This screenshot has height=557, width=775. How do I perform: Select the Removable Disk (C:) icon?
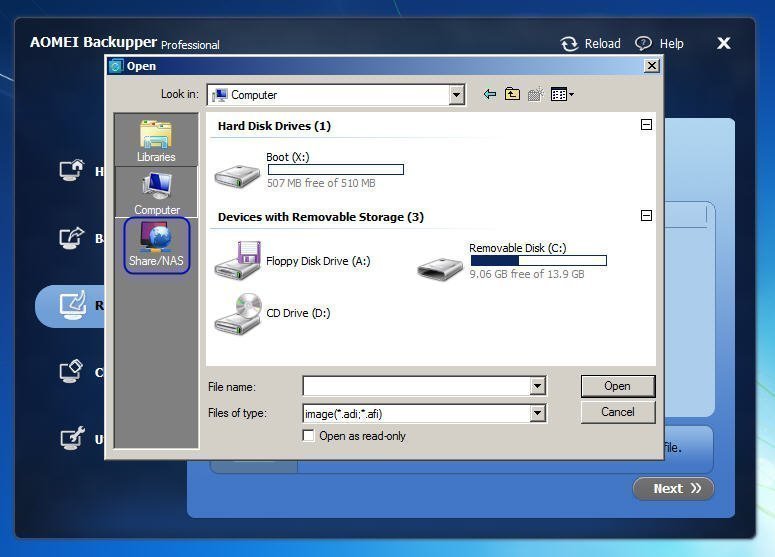[x=439, y=268]
